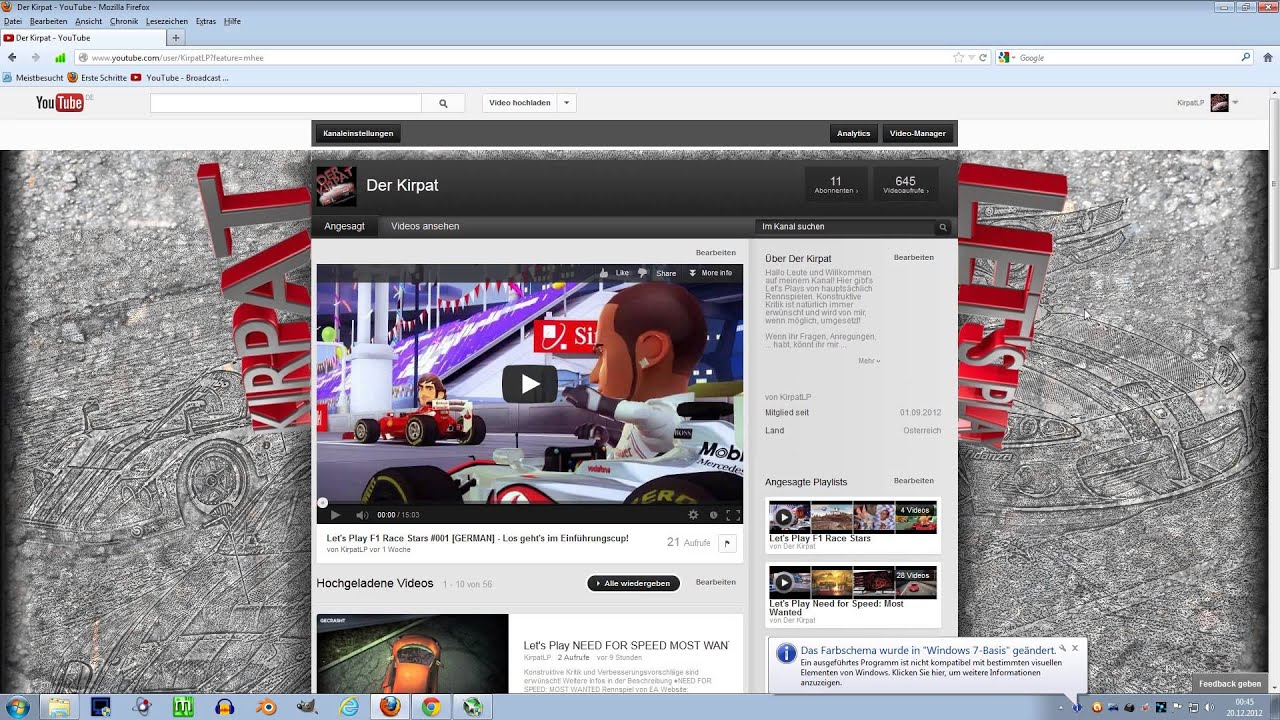This screenshot has width=1280, height=720.
Task: Click the Feedback geben button
Action: (x=1230, y=684)
